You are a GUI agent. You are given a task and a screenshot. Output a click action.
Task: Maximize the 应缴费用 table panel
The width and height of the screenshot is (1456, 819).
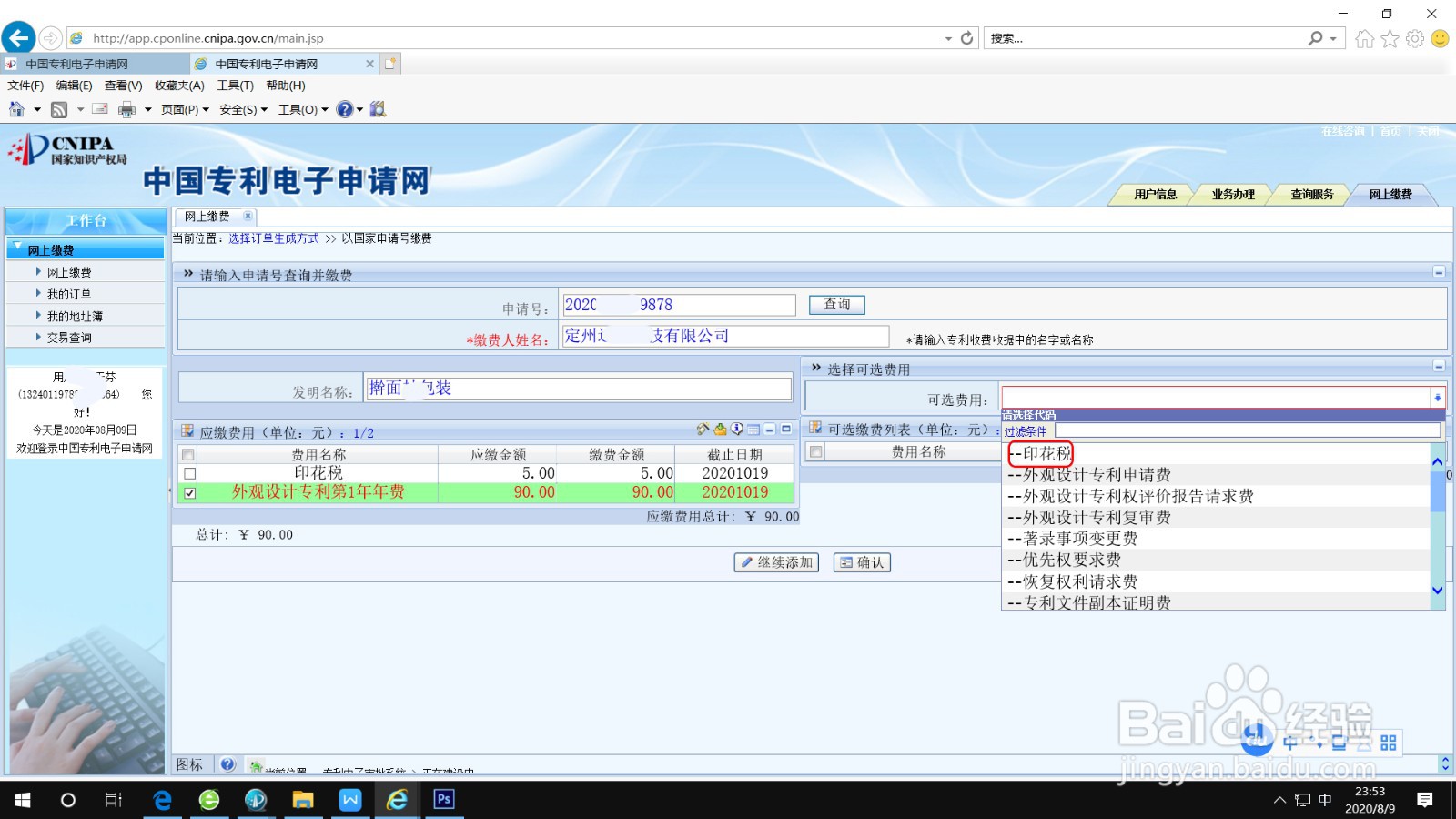pyautogui.click(x=786, y=430)
